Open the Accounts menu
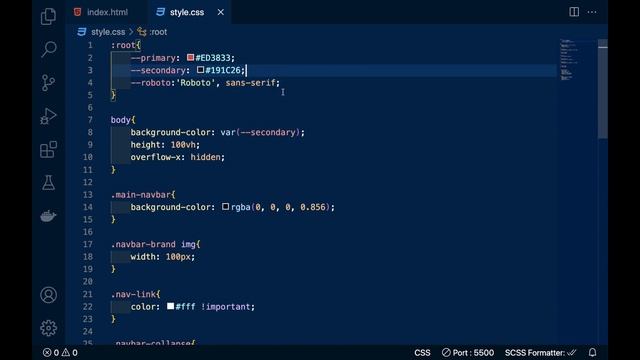This screenshot has height=360, width=640. (48, 295)
